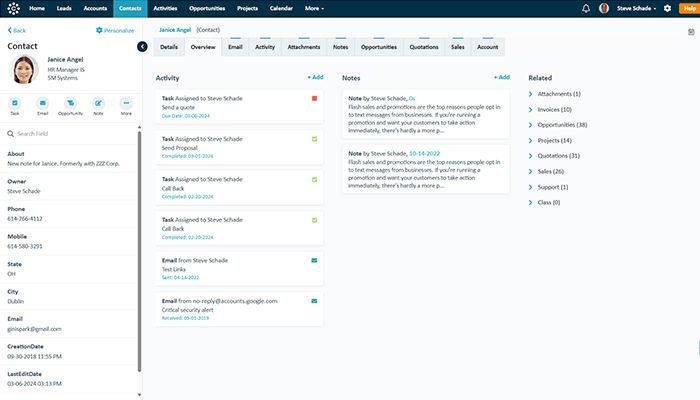
Task: Click the user avatar in the top bar
Action: click(x=604, y=8)
